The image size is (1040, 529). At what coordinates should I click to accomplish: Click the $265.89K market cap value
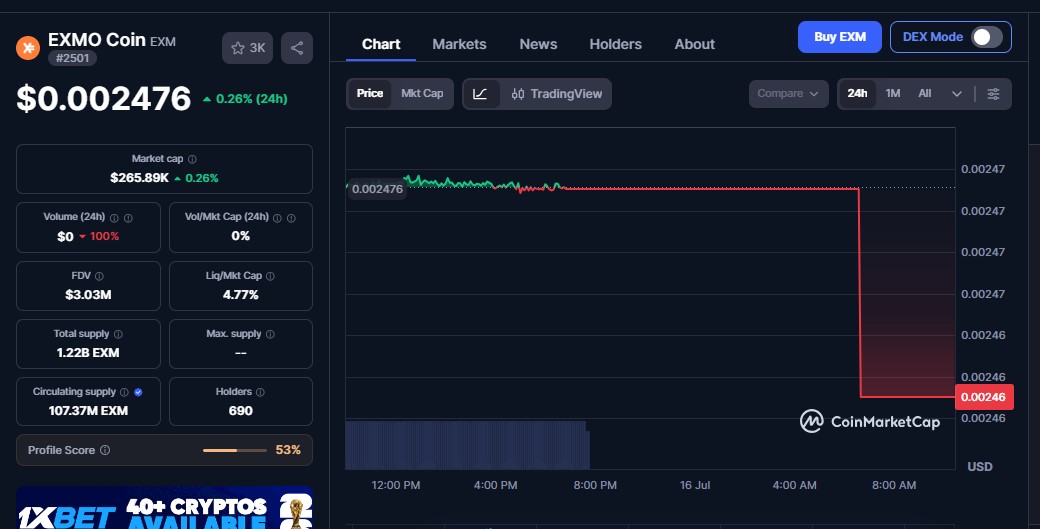tap(139, 178)
